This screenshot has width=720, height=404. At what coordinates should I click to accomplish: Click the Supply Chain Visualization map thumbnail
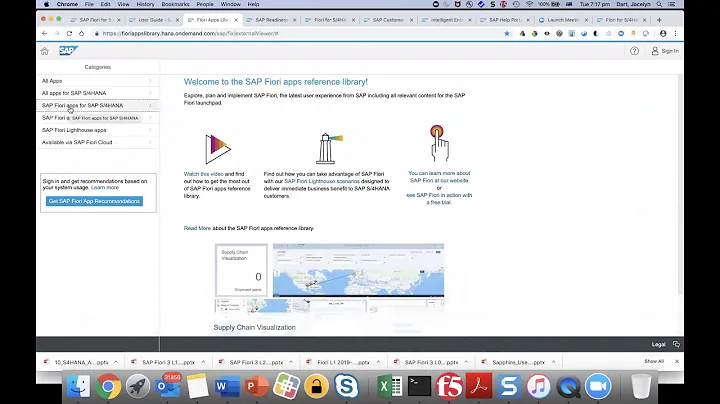click(358, 270)
